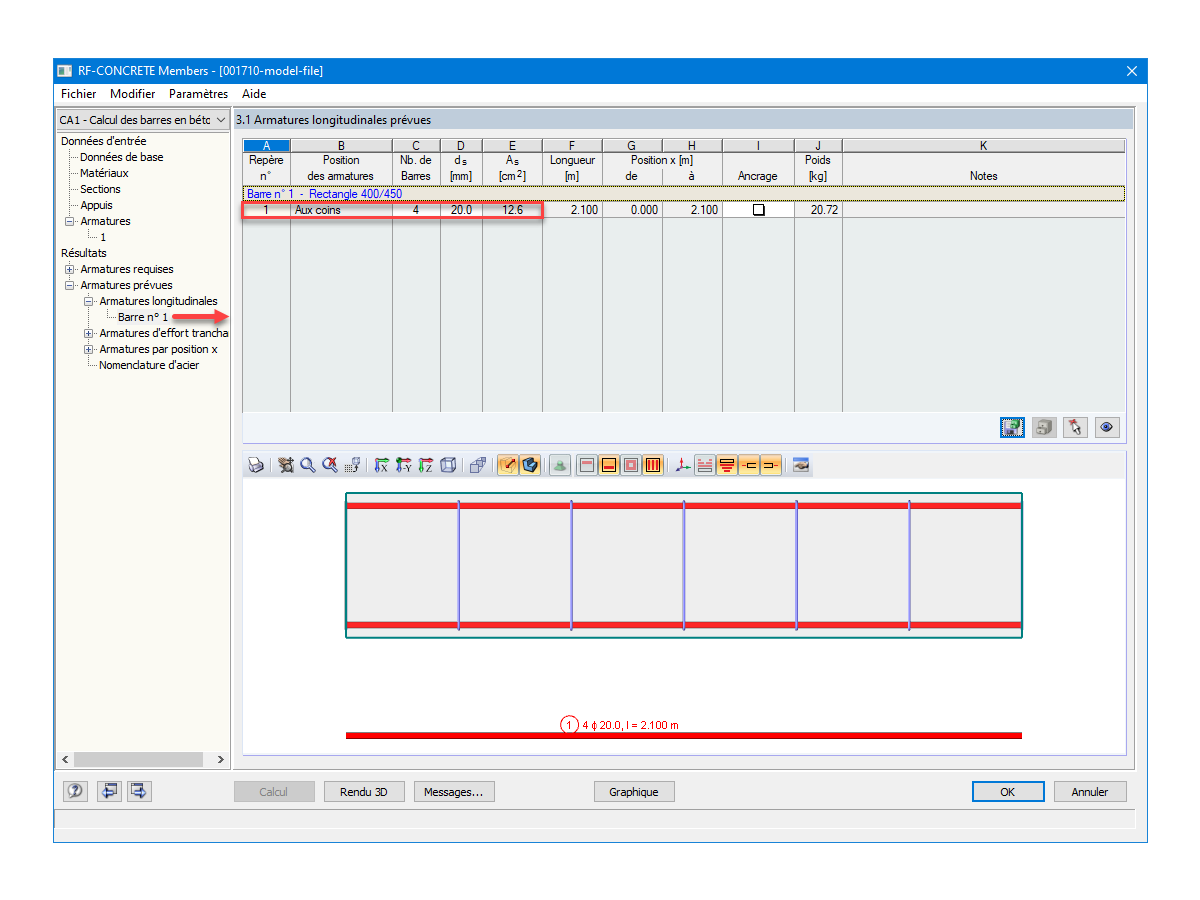The height and width of the screenshot is (900, 1200).
Task: Click the Graphique button
Action: coord(634,791)
